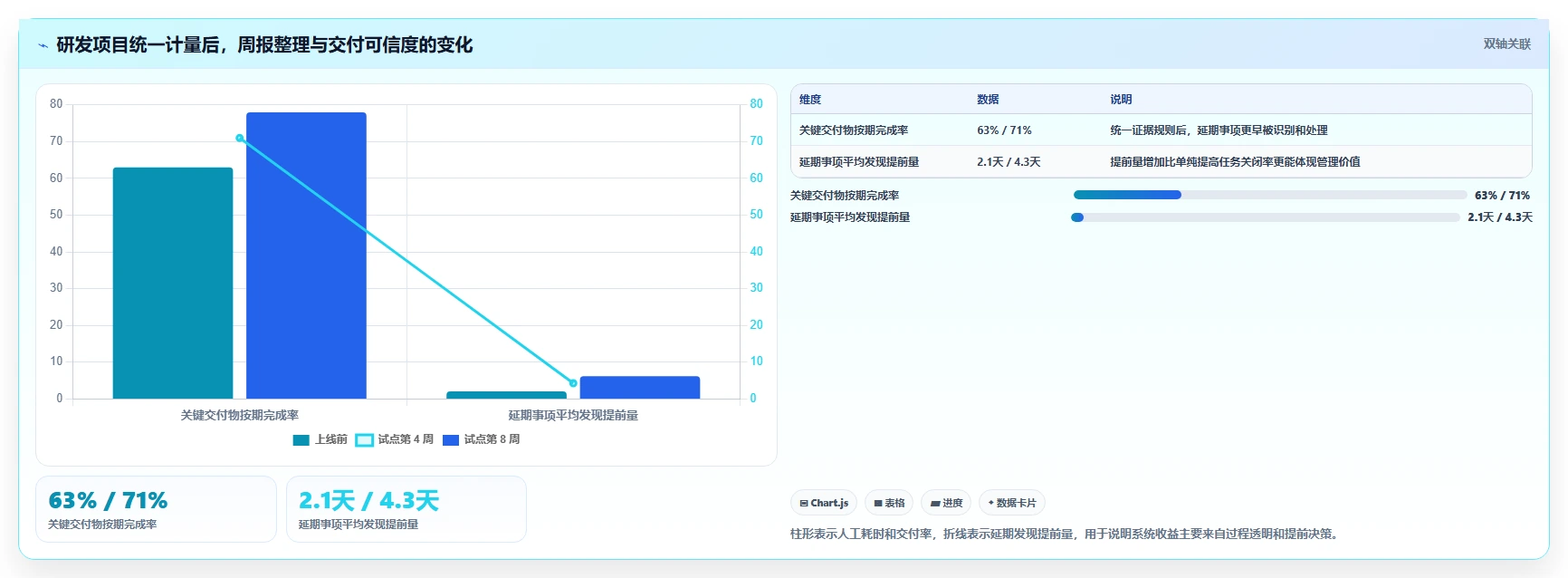Viewport: 1568px width, 578px height.
Task: Click the 试点第 8 周 bar for 延期事项平均发现提前量
Action: click(640, 388)
